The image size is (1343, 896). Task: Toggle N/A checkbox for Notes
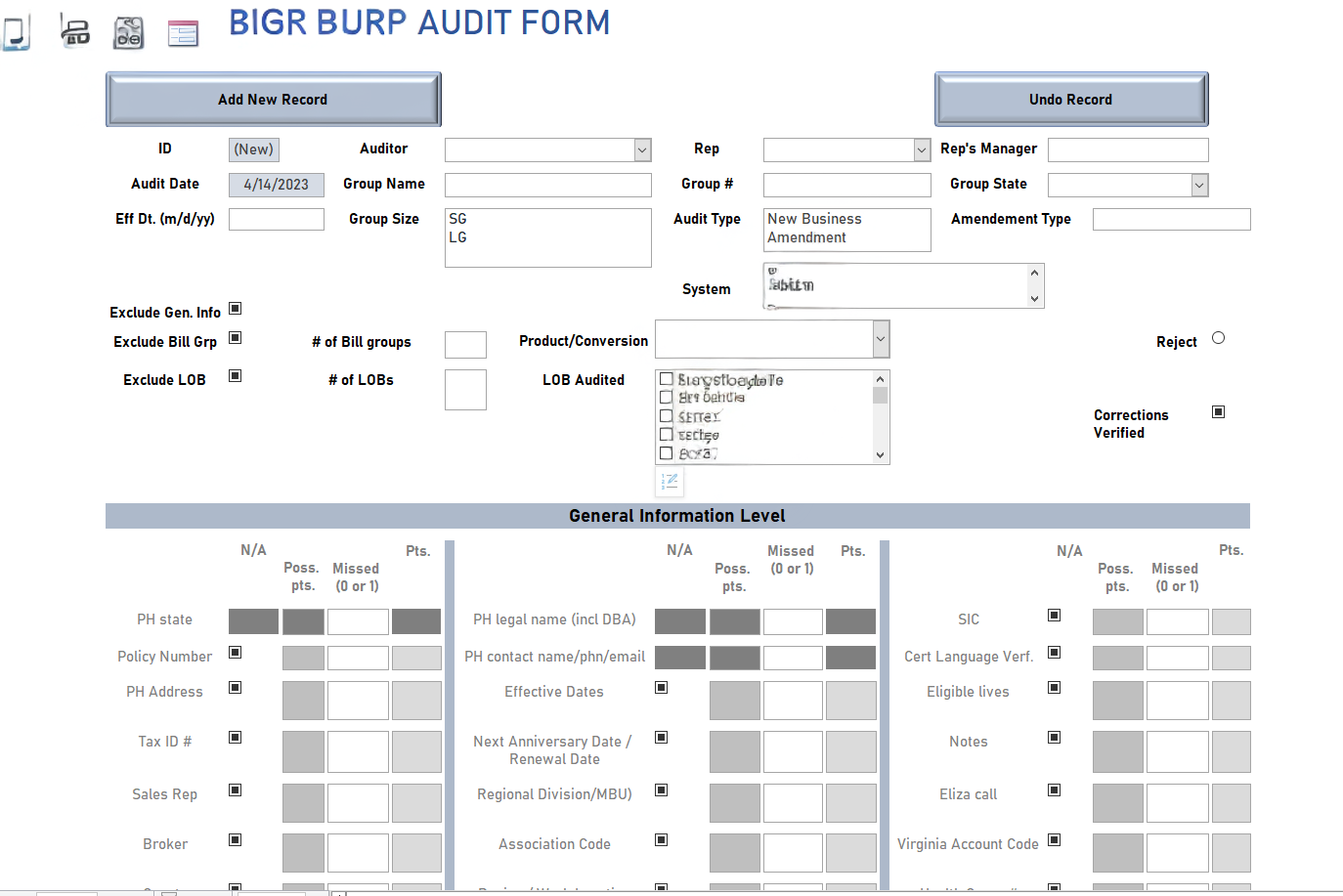point(1055,738)
